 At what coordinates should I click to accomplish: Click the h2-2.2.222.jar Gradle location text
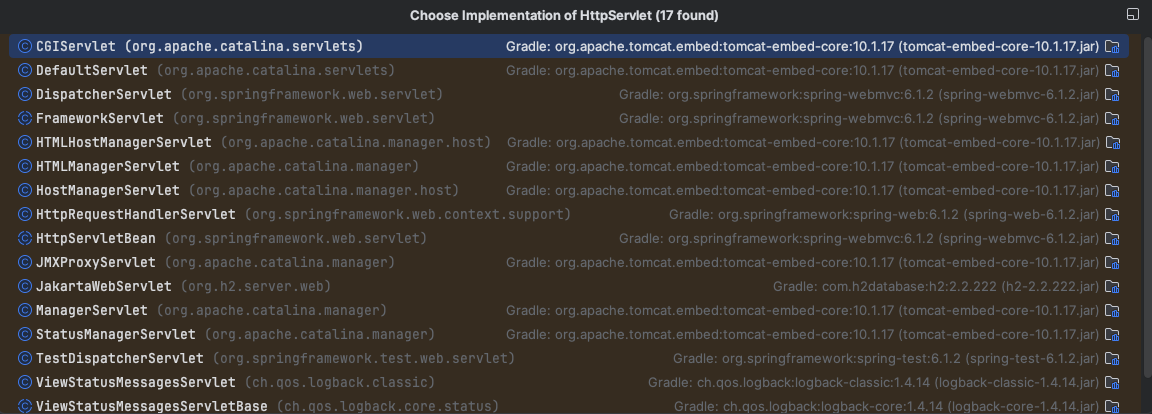tap(936, 287)
